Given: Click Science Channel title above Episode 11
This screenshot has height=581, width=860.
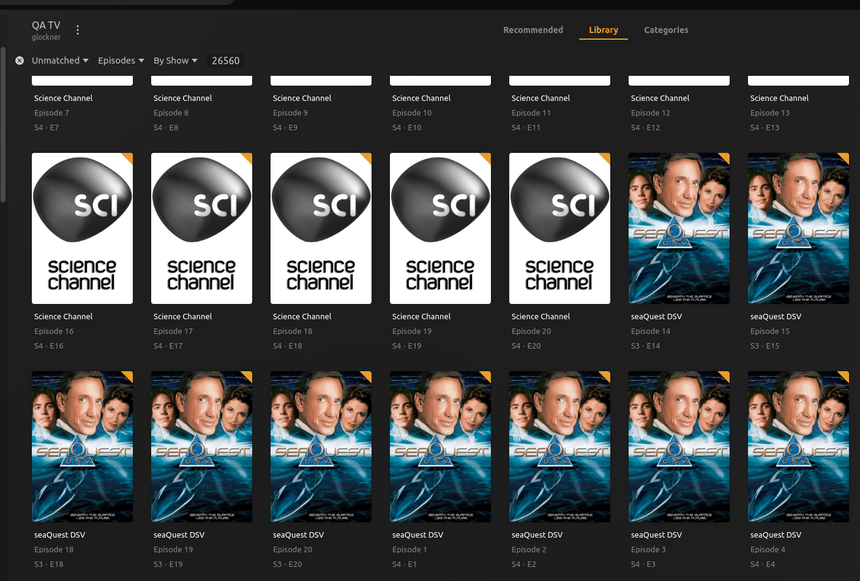Looking at the screenshot, I should coord(541,98).
